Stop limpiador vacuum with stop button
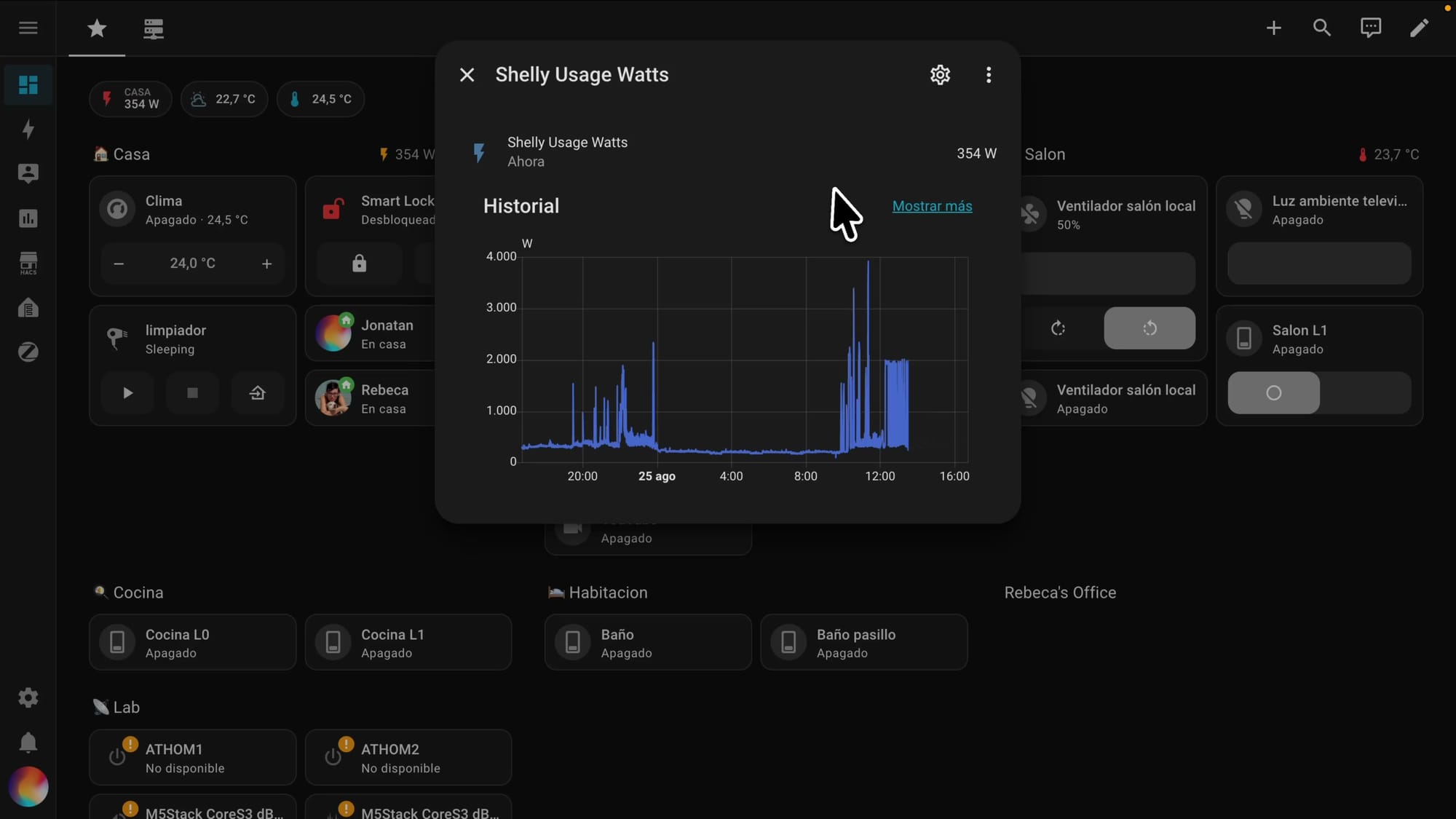This screenshot has width=1456, height=819. [192, 393]
